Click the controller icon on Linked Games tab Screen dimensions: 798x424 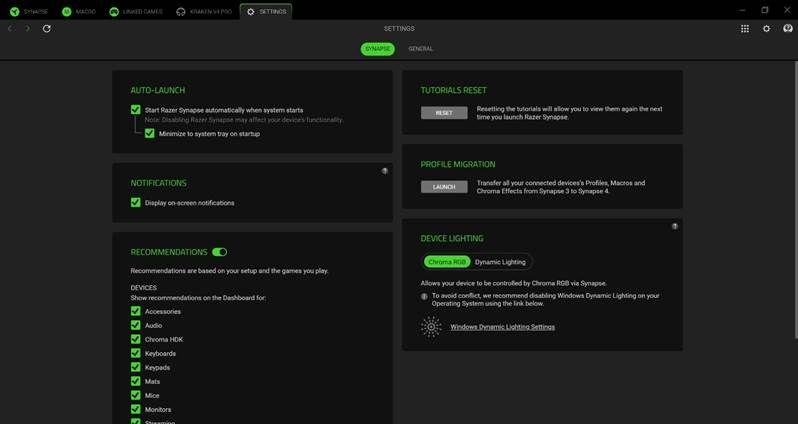tap(114, 12)
